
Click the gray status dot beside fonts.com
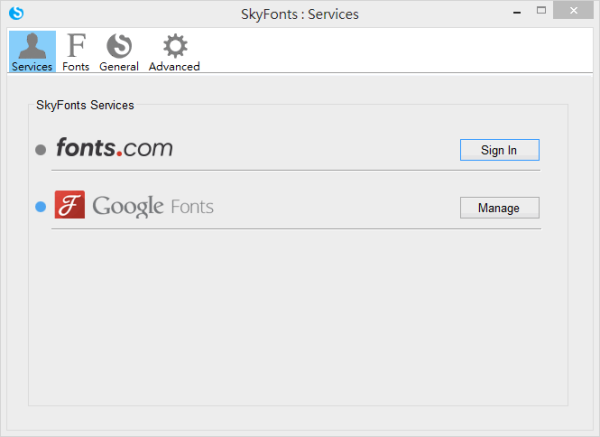[40, 150]
